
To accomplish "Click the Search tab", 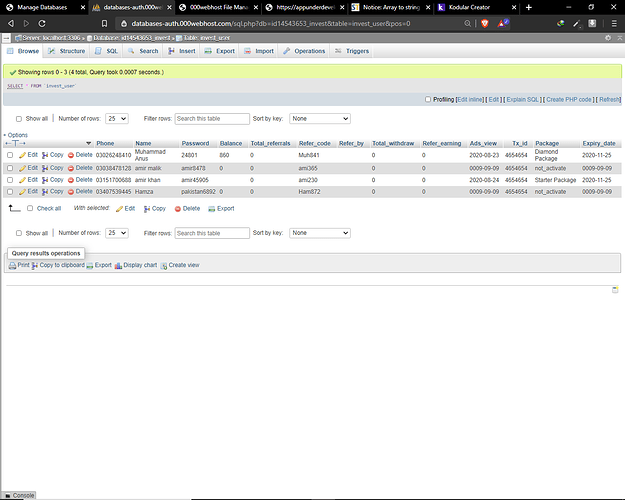I will tap(143, 51).
